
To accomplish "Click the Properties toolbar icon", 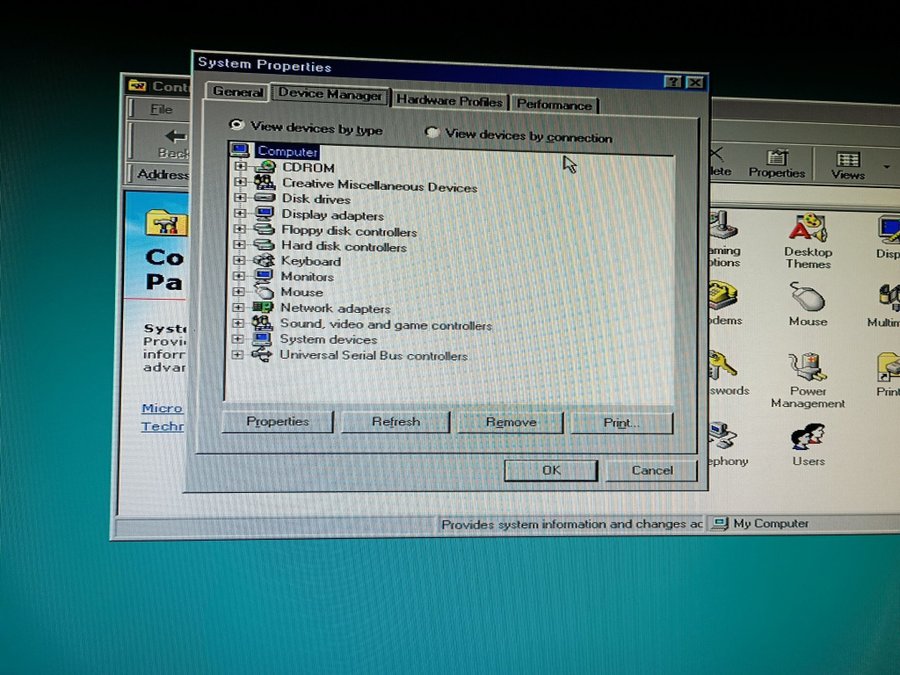I will 777,163.
